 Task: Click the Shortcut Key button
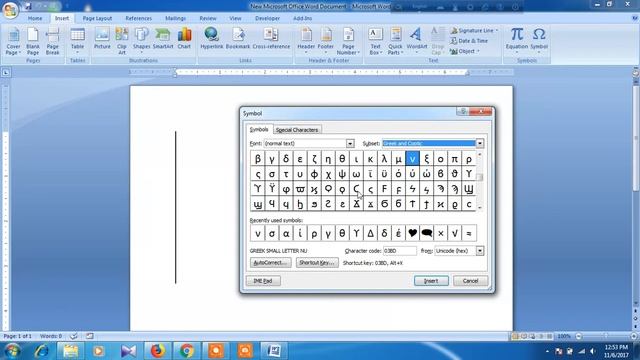(317, 262)
